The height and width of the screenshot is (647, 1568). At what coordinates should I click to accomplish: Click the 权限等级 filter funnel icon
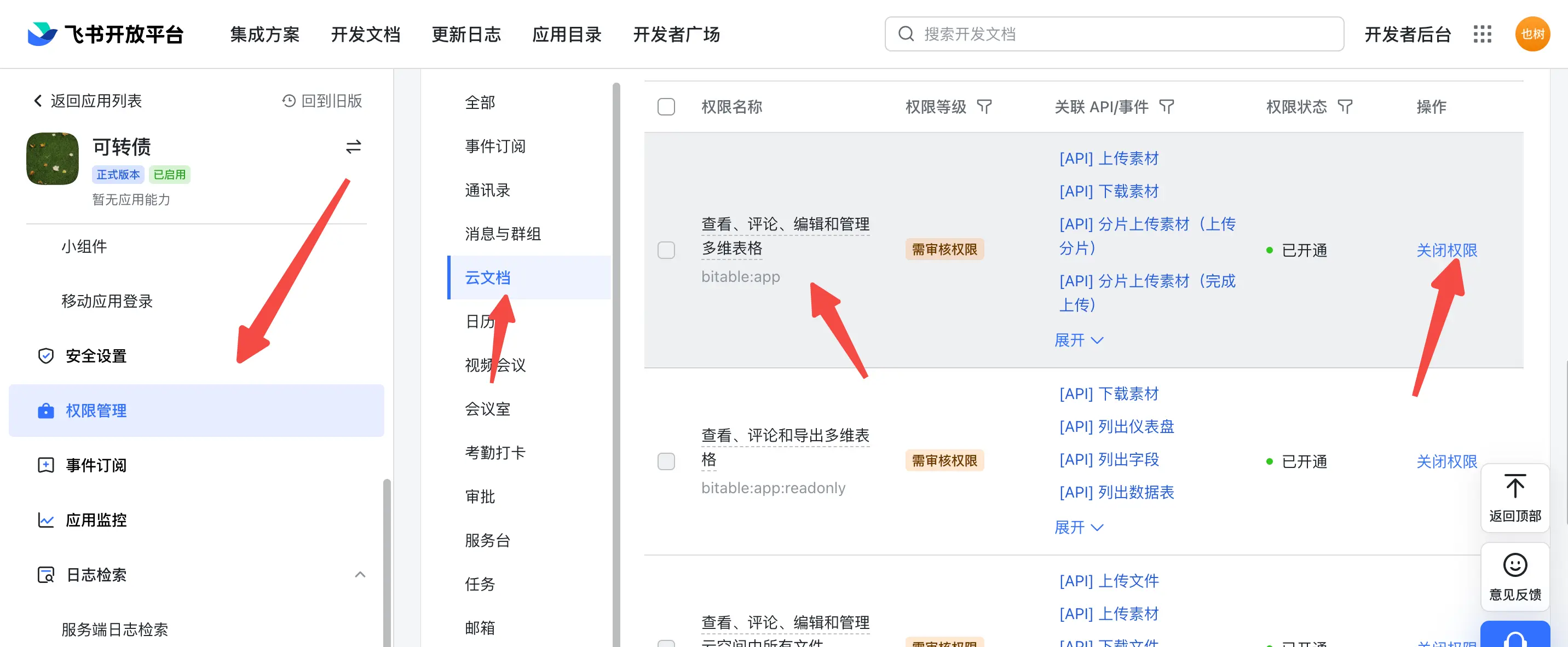[984, 107]
